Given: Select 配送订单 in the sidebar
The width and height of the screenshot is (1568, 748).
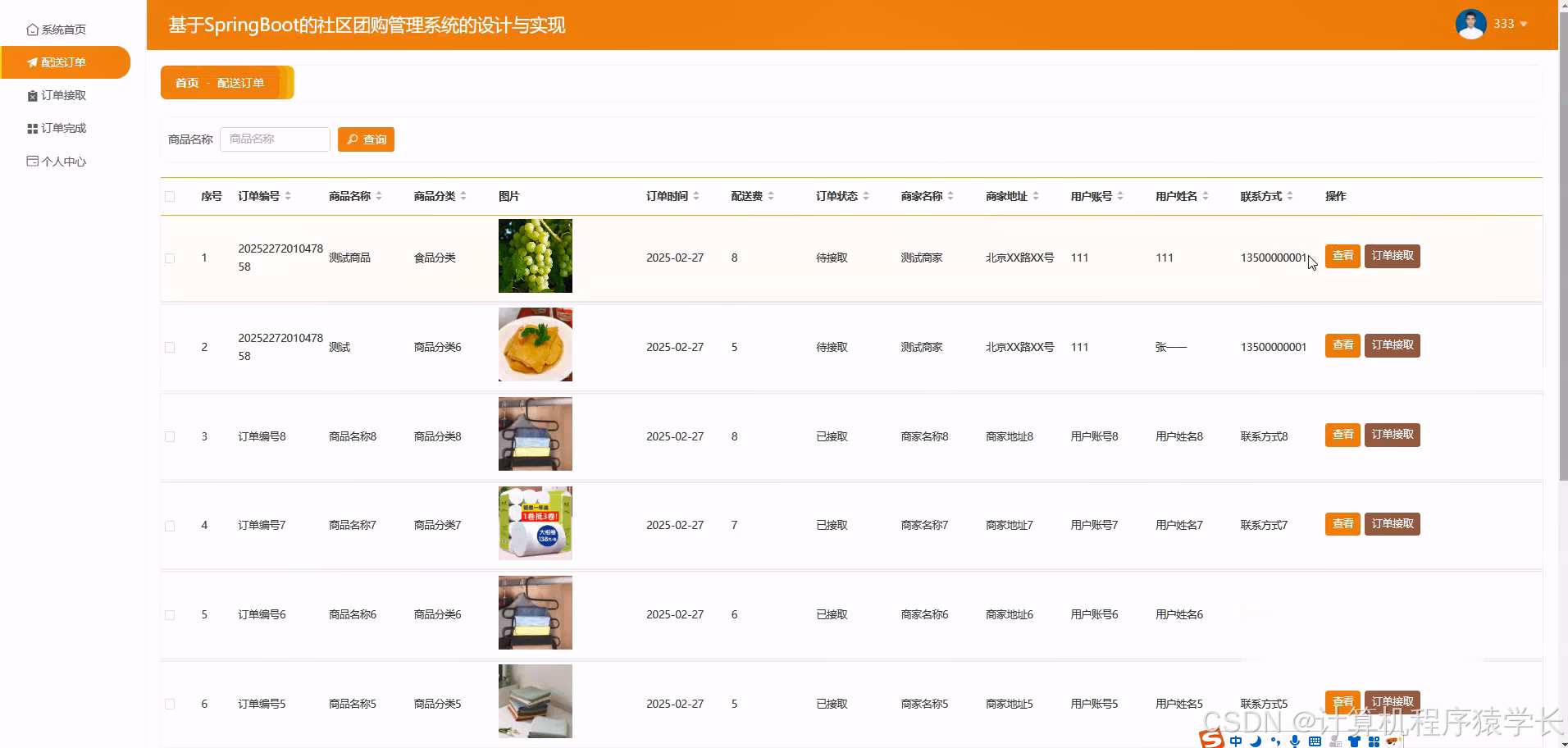Looking at the screenshot, I should (66, 62).
